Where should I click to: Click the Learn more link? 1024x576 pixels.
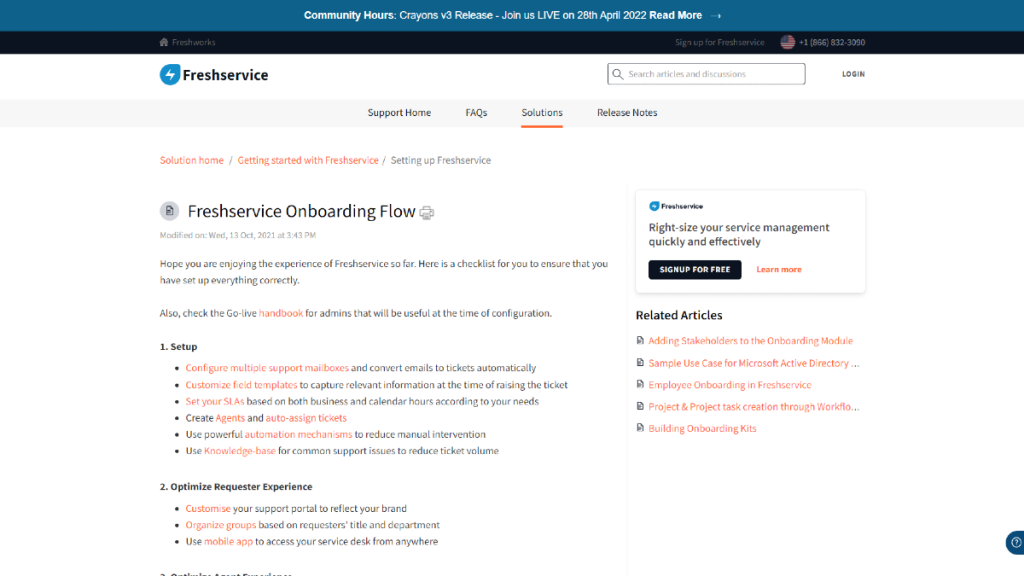click(x=778, y=269)
